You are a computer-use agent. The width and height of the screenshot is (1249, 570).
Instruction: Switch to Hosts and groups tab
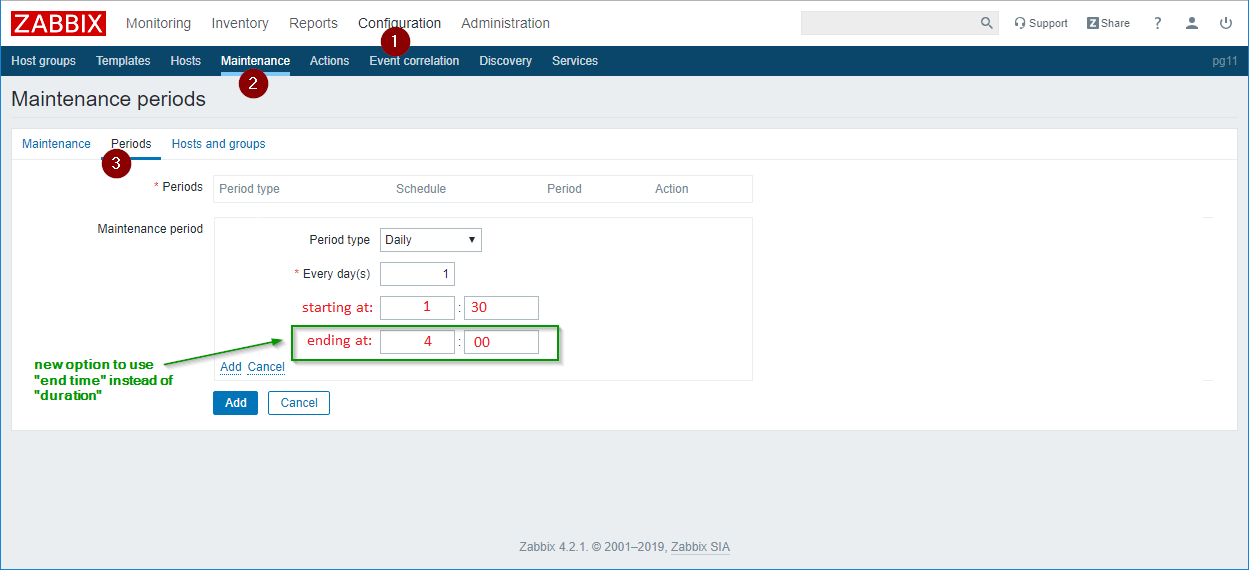pyautogui.click(x=219, y=144)
